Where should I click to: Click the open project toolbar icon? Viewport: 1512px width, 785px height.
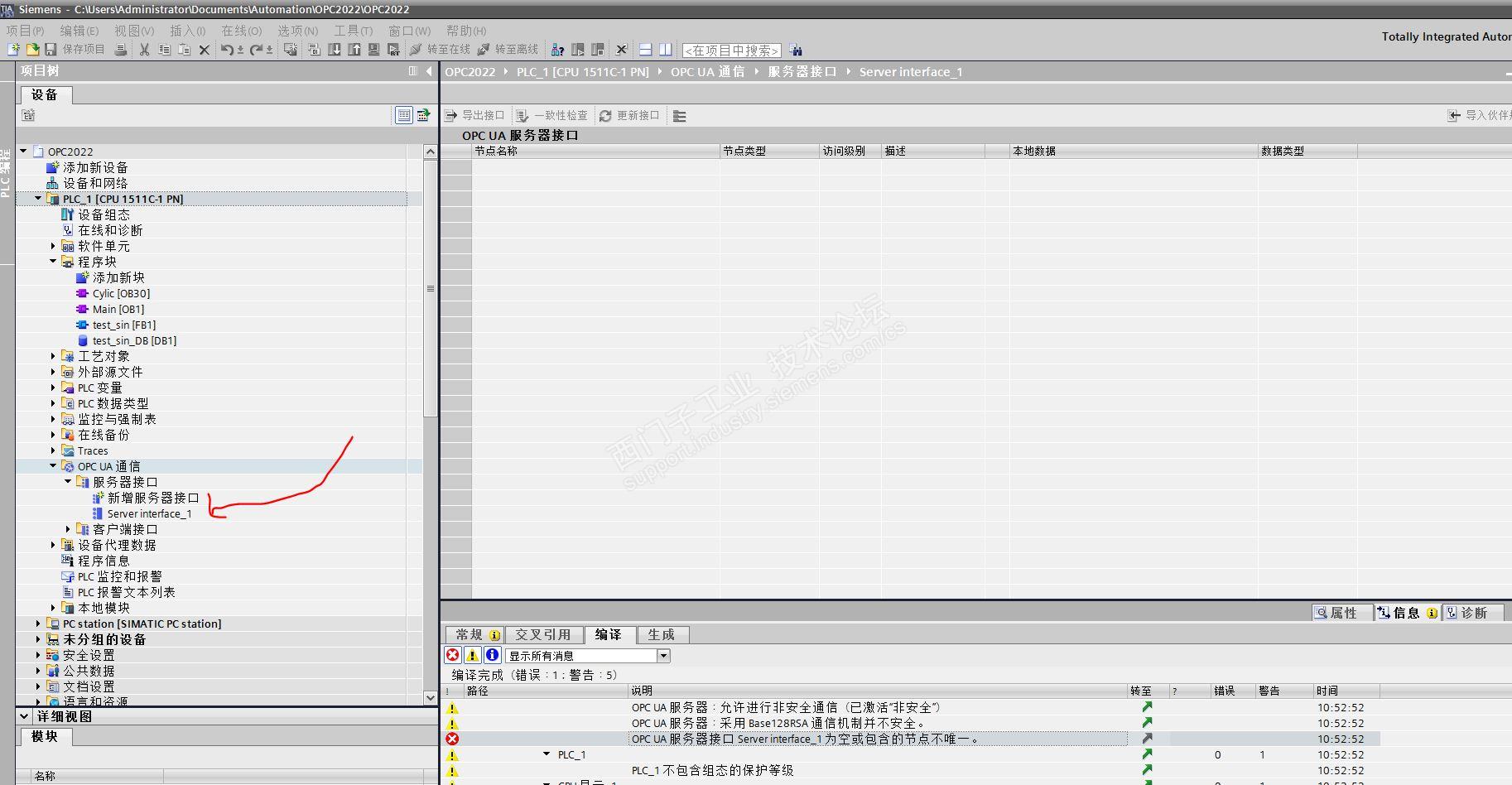pos(32,50)
